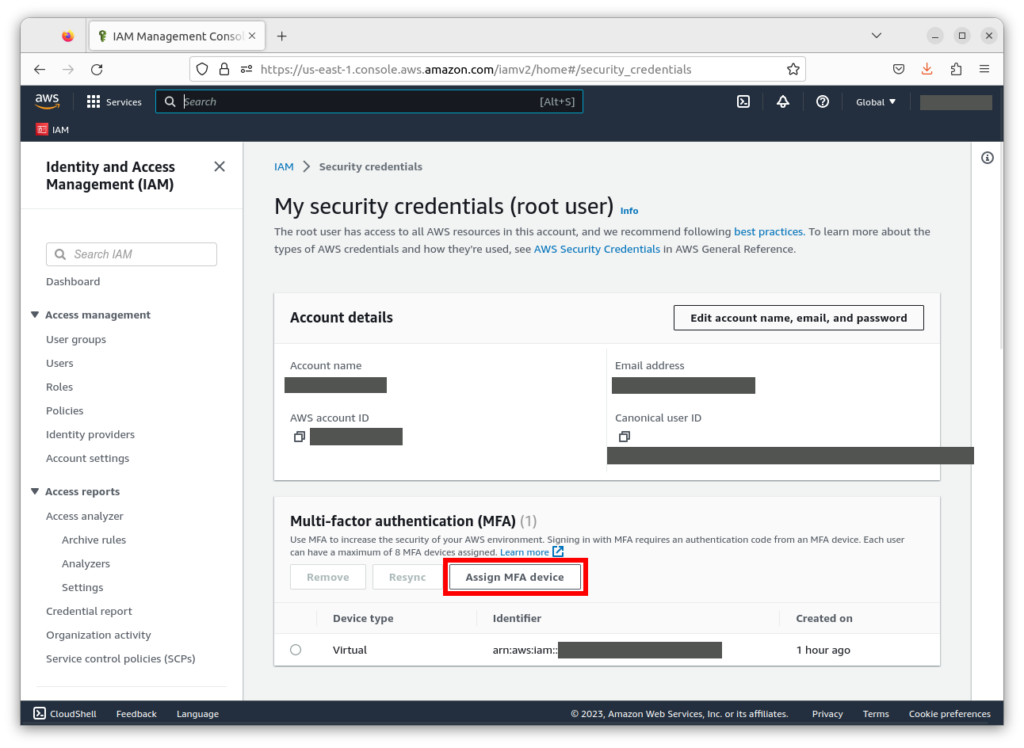Image resolution: width=1024 pixels, height=748 pixels.
Task: Click the Info link beside page title
Action: (629, 210)
